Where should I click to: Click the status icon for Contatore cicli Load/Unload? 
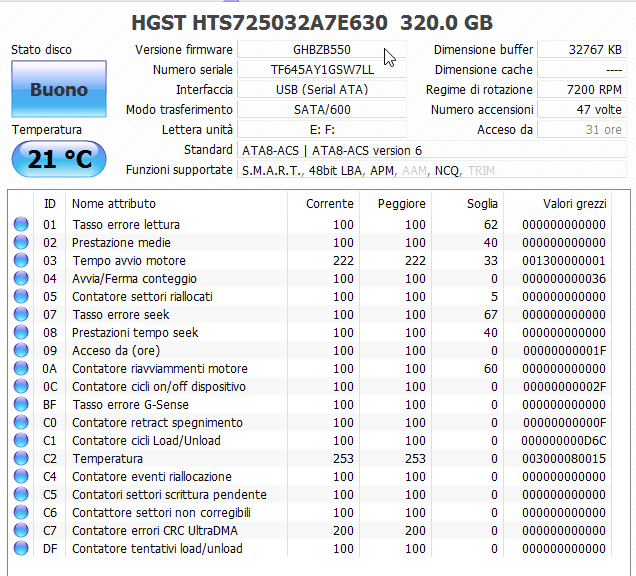tap(21, 441)
